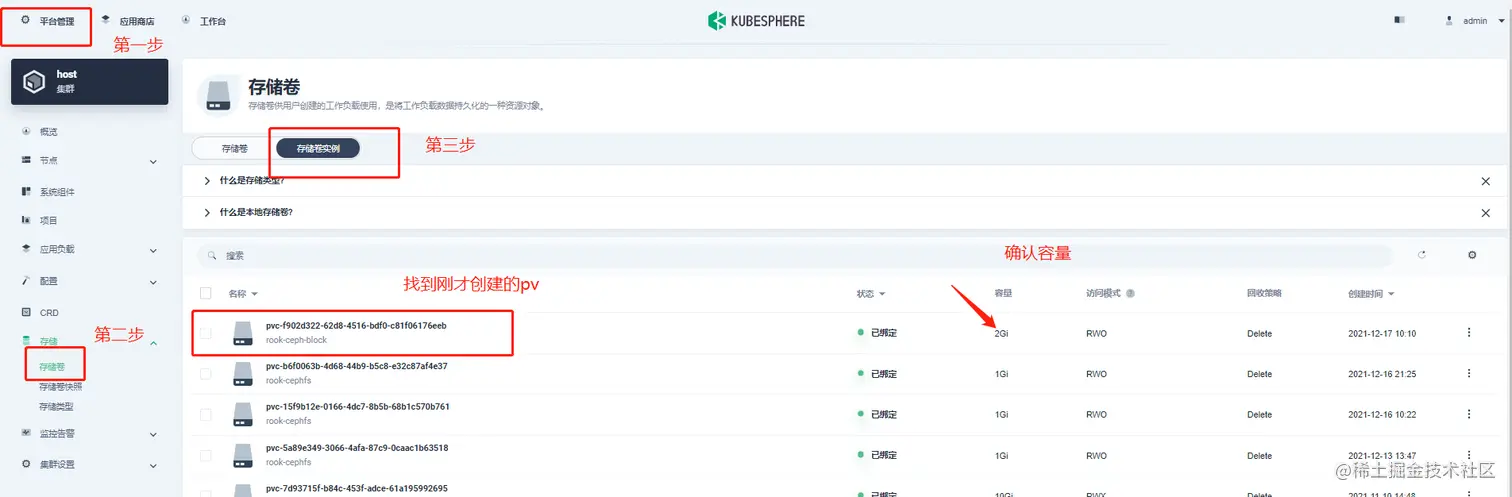Open 系统组件 system components
The height and width of the screenshot is (497, 1512).
57,192
